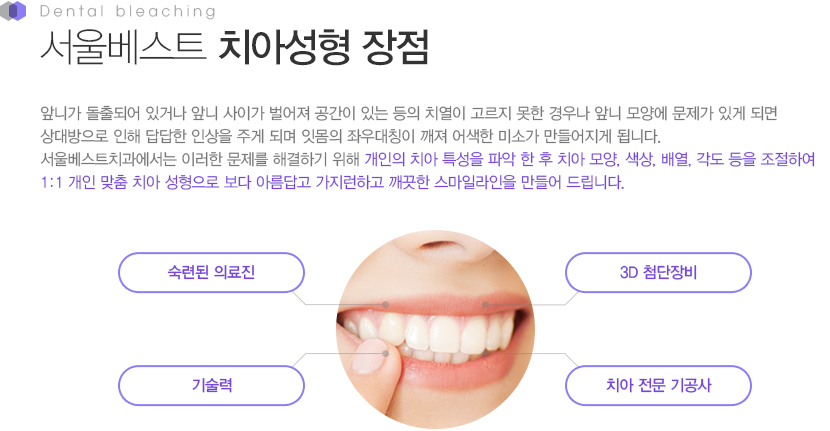
Task: Click the bold 치아성형 장점 heading text
Action: click(323, 48)
